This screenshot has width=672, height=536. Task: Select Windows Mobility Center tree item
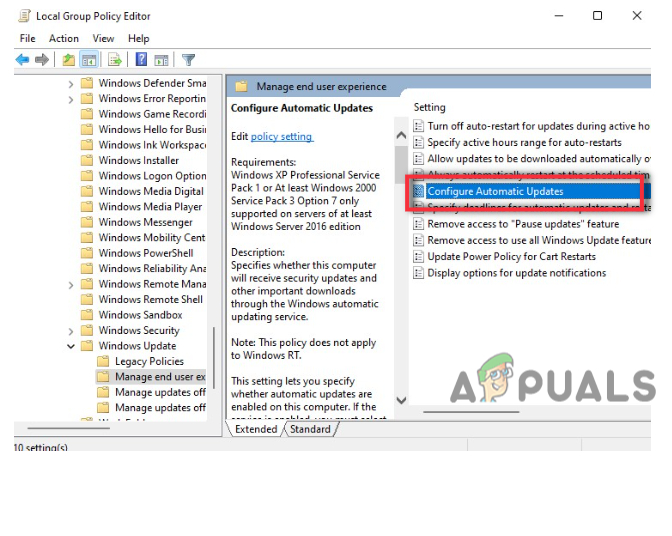[x=152, y=237]
